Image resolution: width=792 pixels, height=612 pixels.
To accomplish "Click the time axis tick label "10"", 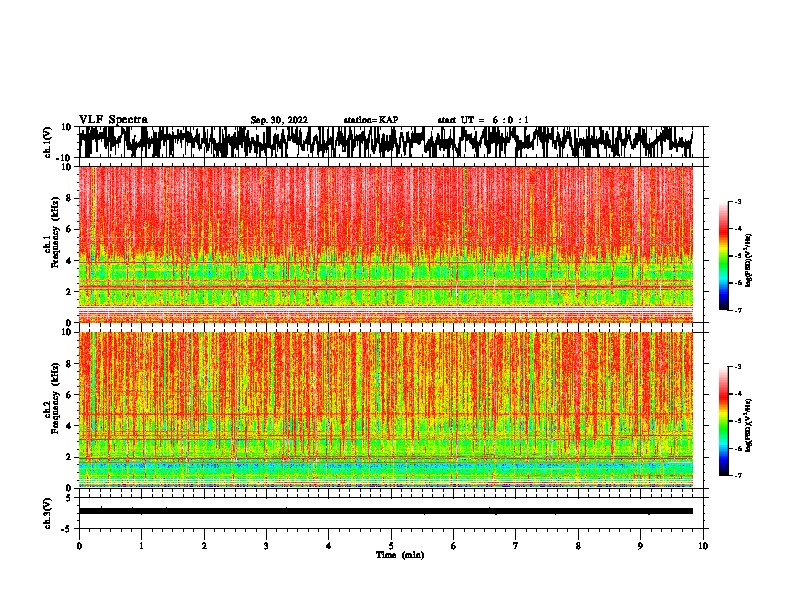I will pyautogui.click(x=703, y=546).
